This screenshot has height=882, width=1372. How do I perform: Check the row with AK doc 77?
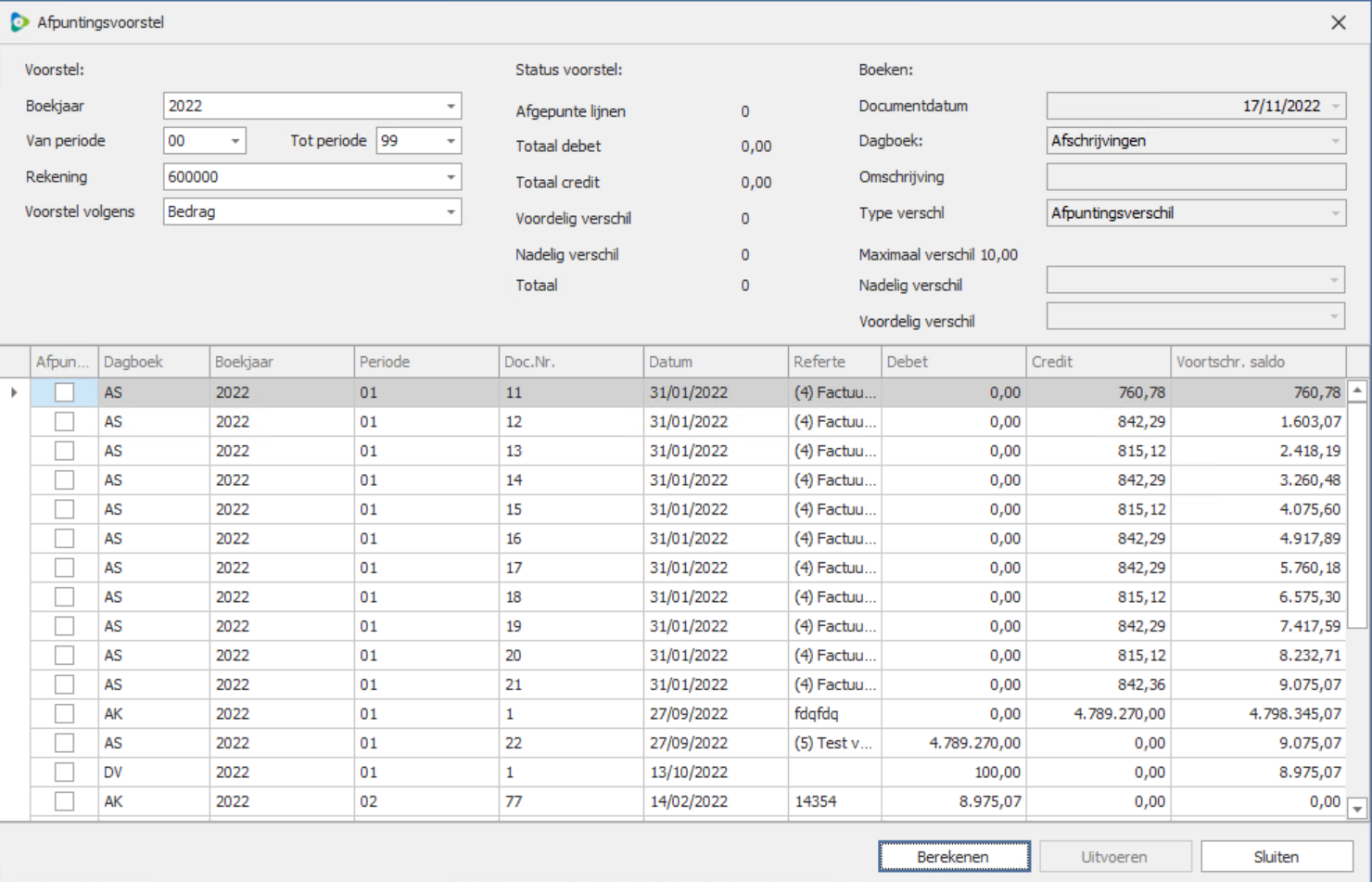64,801
